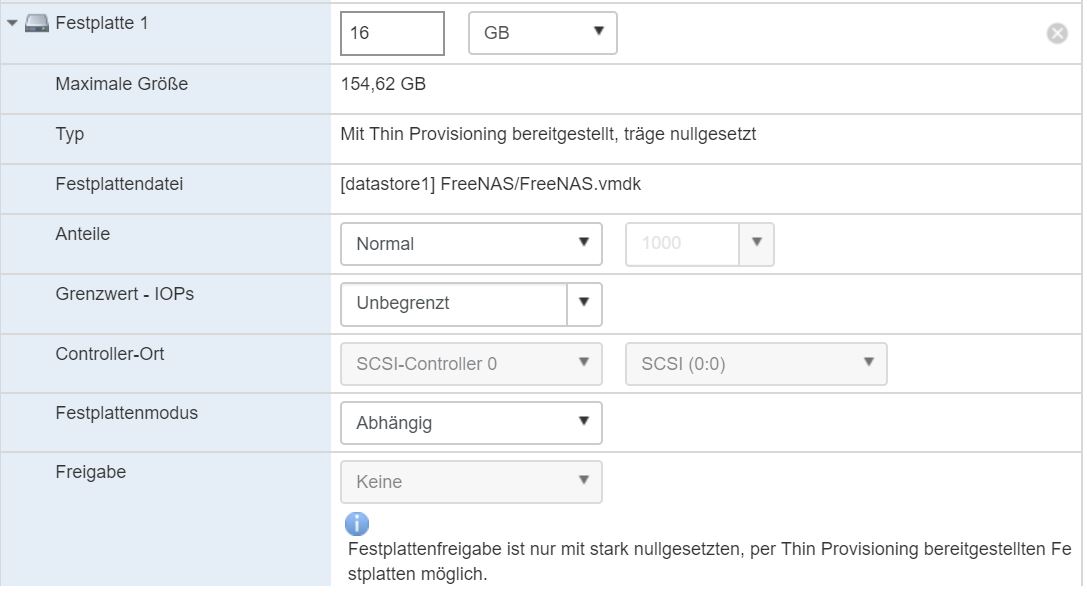Open the SCSI (0:0) dropdown
This screenshot has width=1087, height=595.
tap(756, 363)
